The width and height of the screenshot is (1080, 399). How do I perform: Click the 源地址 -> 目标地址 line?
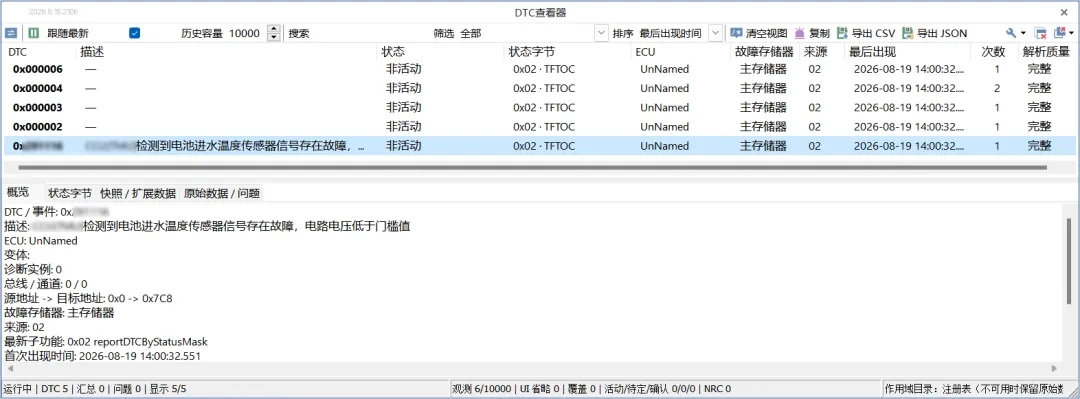pos(88,298)
